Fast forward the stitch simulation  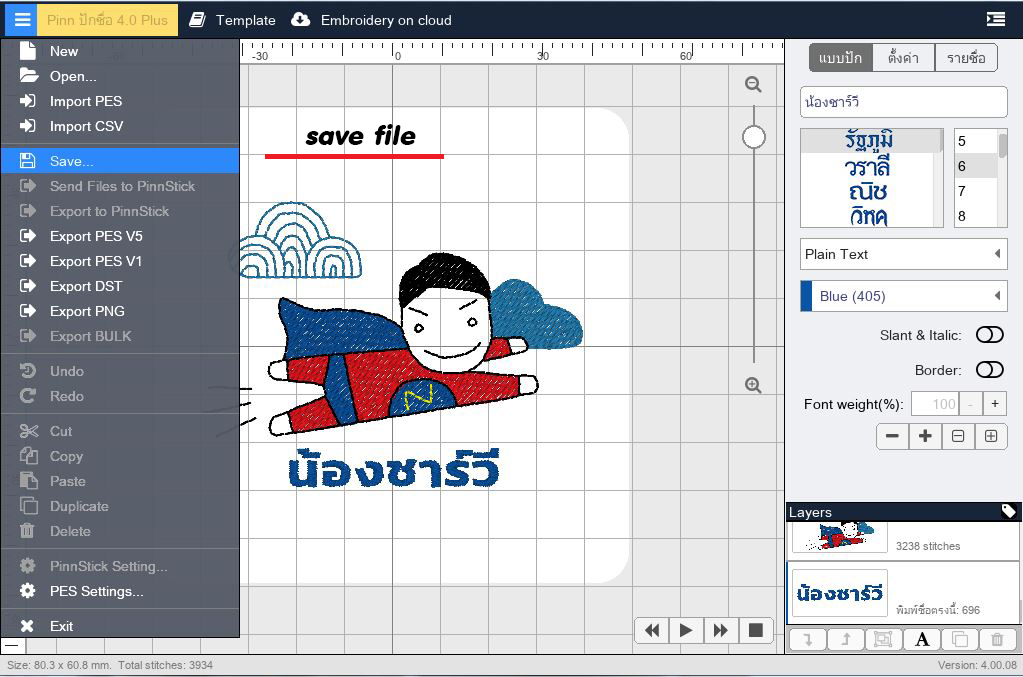[x=720, y=630]
